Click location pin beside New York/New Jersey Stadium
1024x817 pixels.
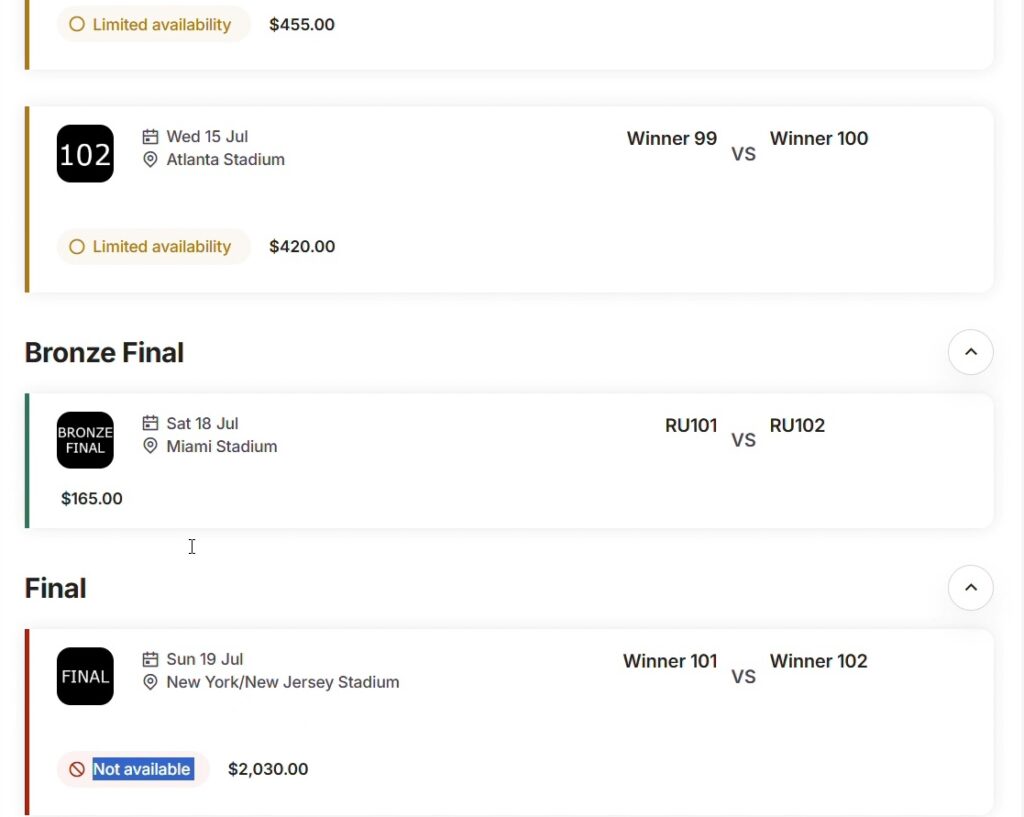tap(151, 683)
